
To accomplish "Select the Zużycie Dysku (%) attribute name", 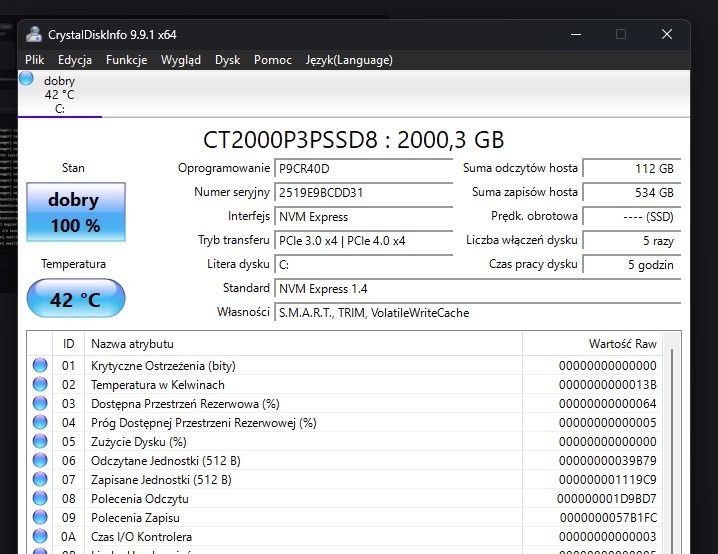I will click(139, 442).
